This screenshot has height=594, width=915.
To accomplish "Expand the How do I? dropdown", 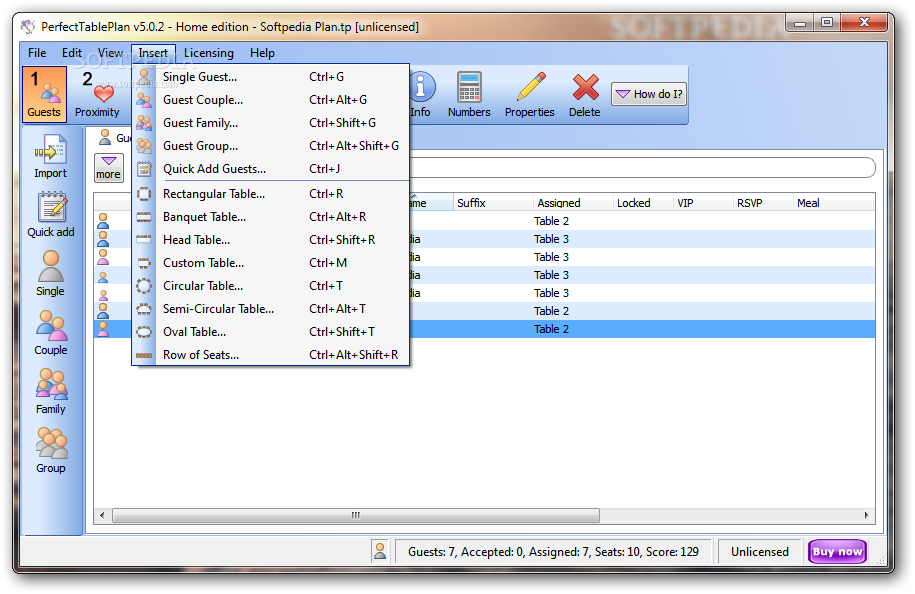I will coord(649,94).
